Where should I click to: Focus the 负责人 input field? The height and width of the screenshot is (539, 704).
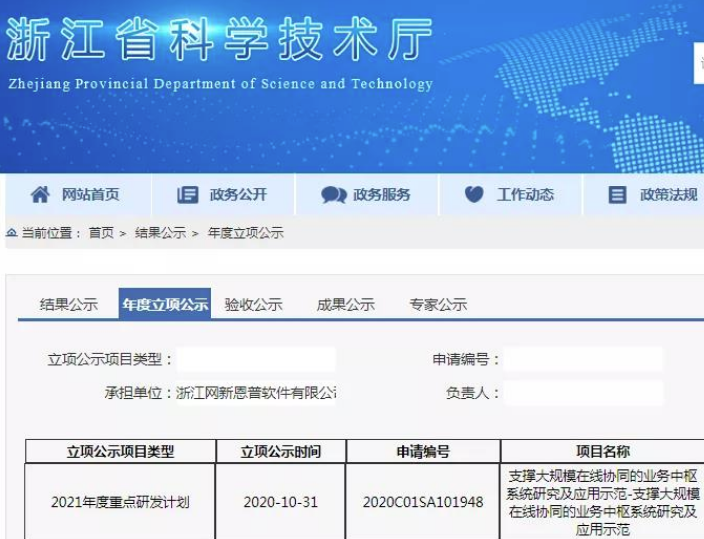(583, 393)
